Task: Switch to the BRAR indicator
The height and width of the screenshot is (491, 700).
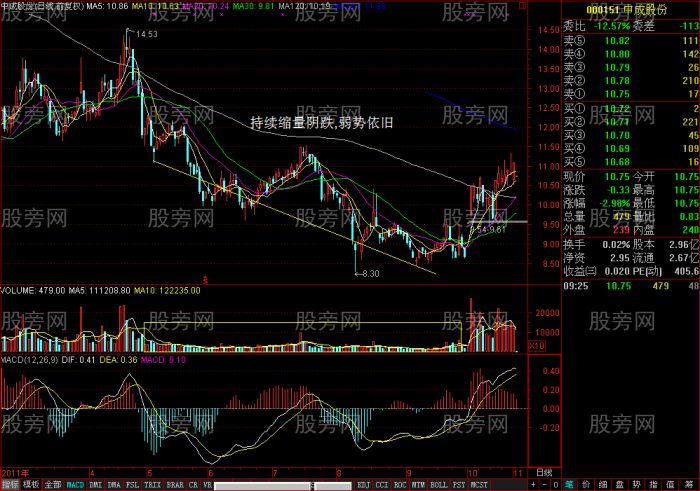Action: click(x=175, y=485)
